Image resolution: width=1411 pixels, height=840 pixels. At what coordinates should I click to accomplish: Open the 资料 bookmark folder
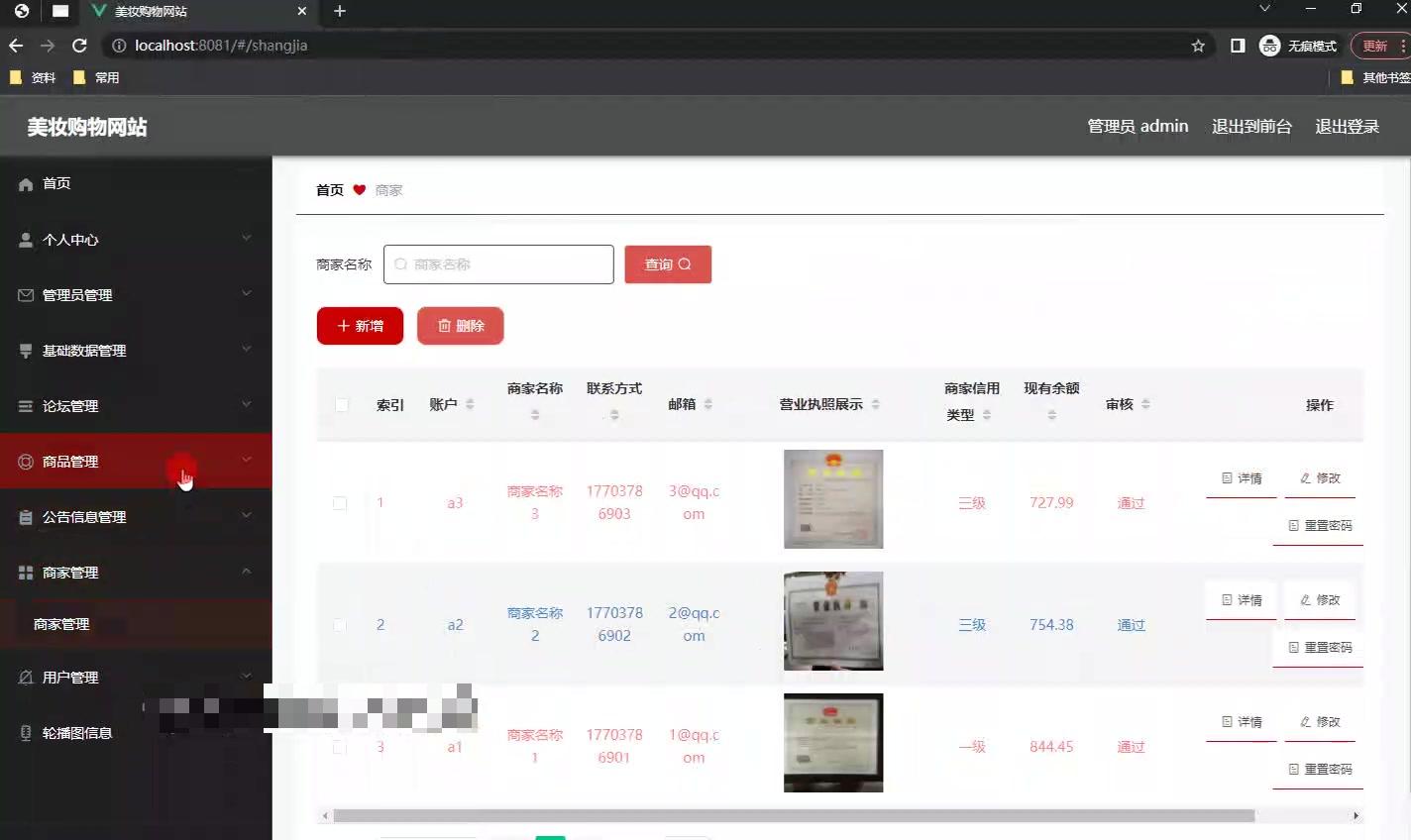tap(33, 77)
